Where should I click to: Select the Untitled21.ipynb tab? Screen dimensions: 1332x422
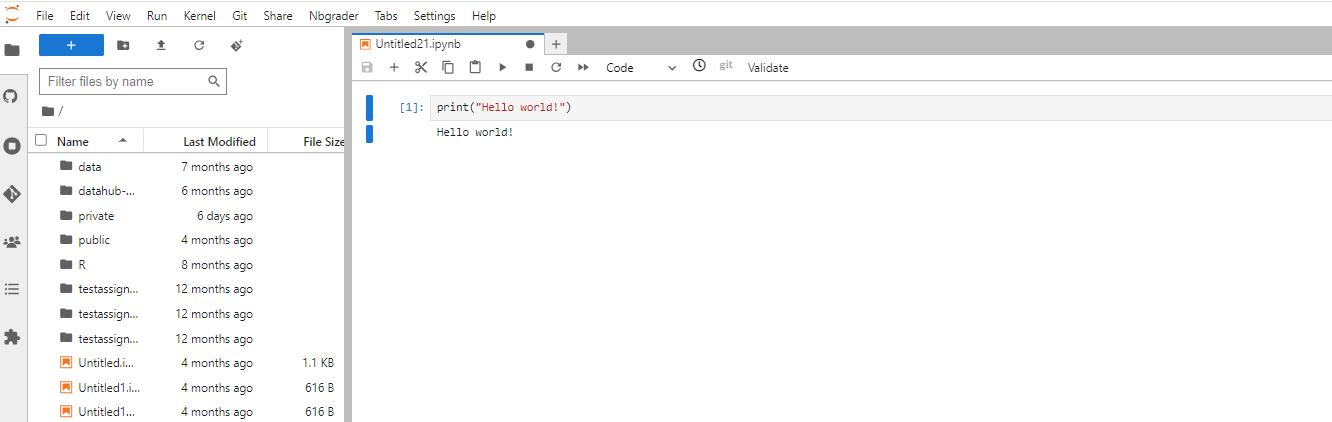click(x=446, y=44)
